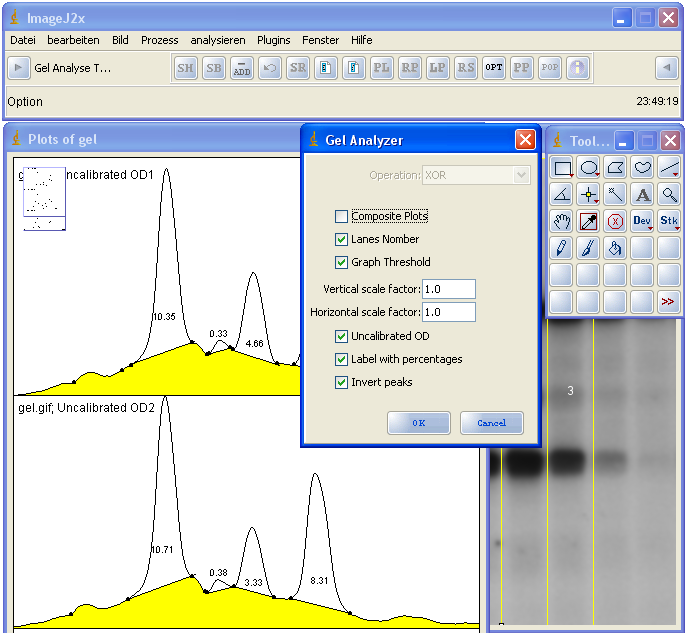This screenshot has width=685, height=633.
Task: Open the Hilfe menu
Action: (x=362, y=40)
